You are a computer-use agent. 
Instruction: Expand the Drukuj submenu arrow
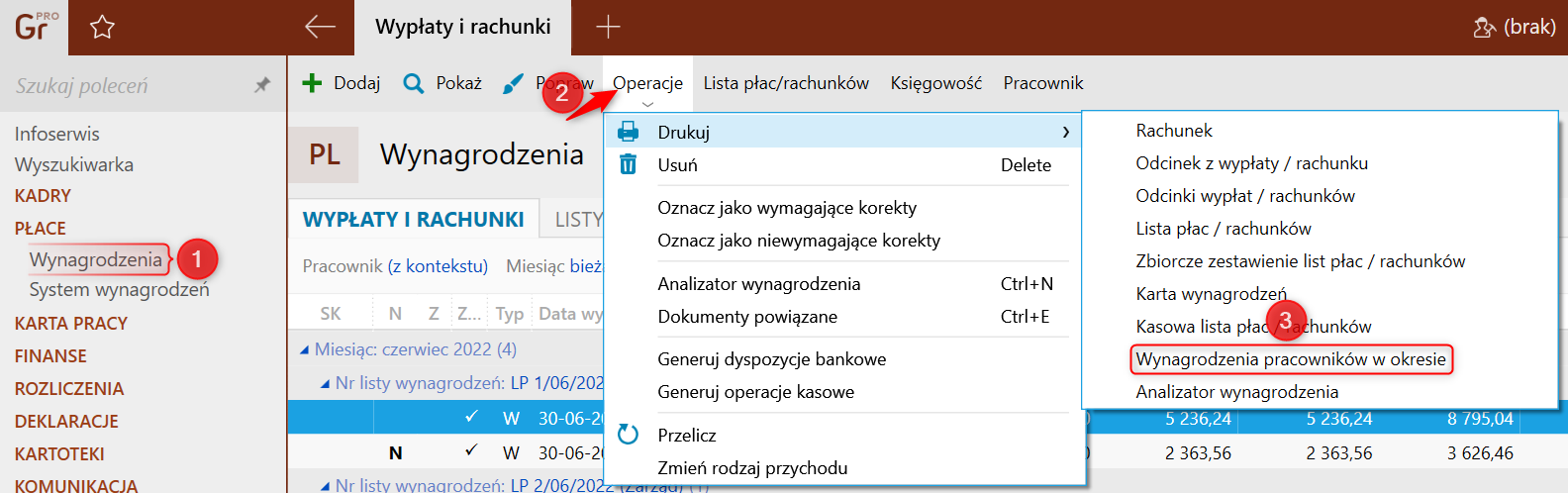[1065, 132]
